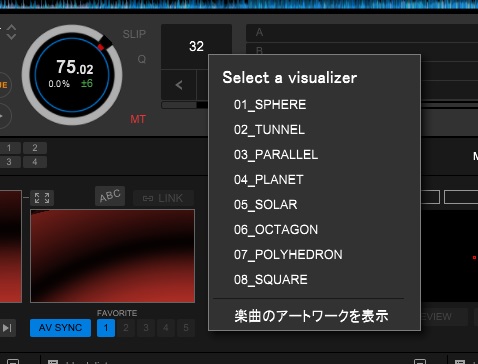The image size is (478, 364).
Task: Click the fullscreen expand icon above video preview
Action: point(42,198)
